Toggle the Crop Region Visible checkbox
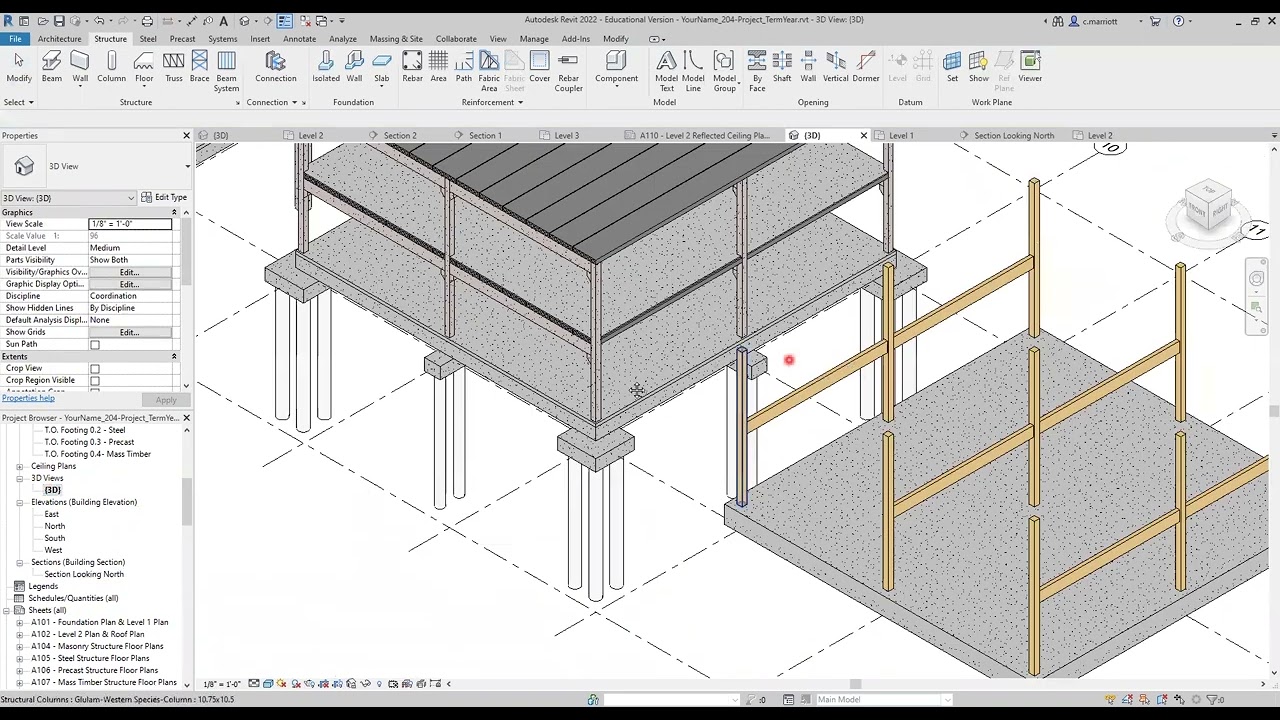 pos(95,381)
